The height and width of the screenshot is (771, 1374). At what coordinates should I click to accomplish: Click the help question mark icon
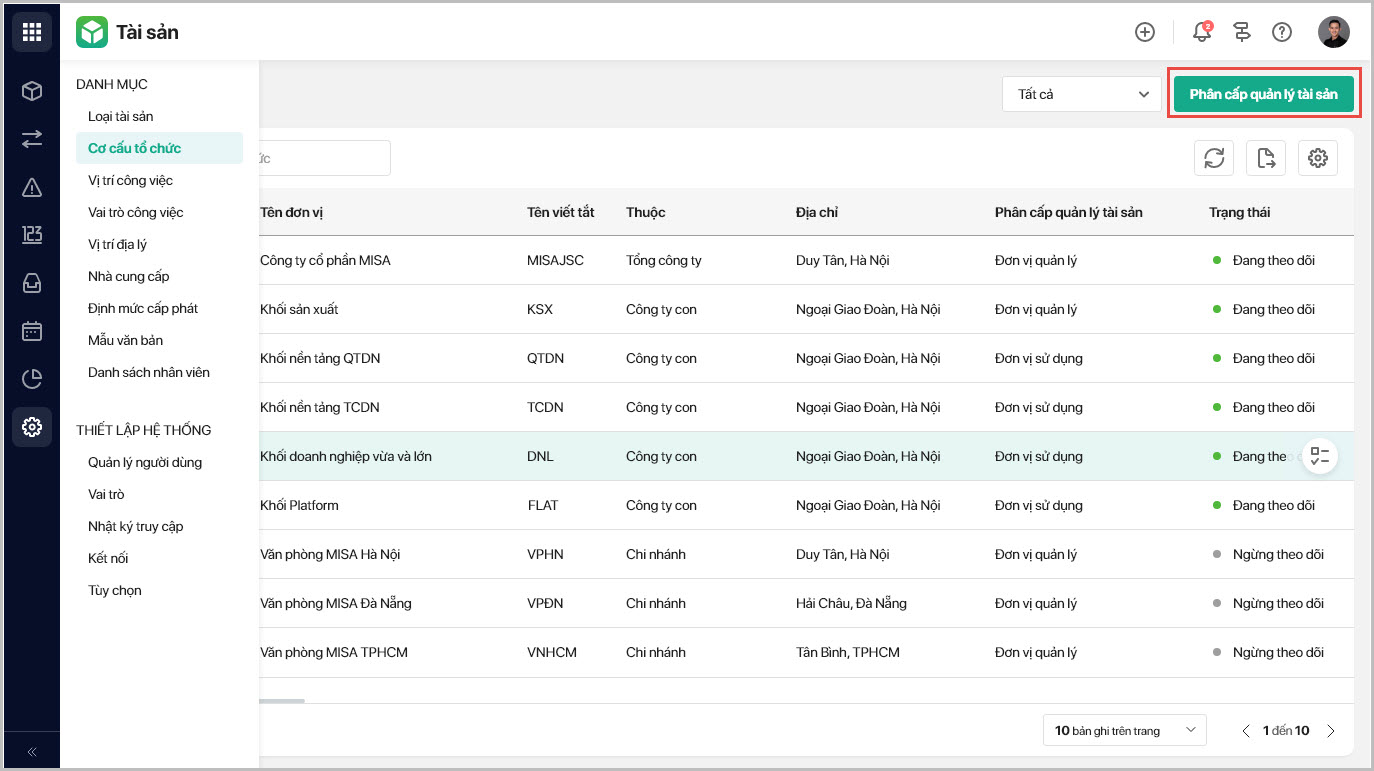[x=1282, y=32]
